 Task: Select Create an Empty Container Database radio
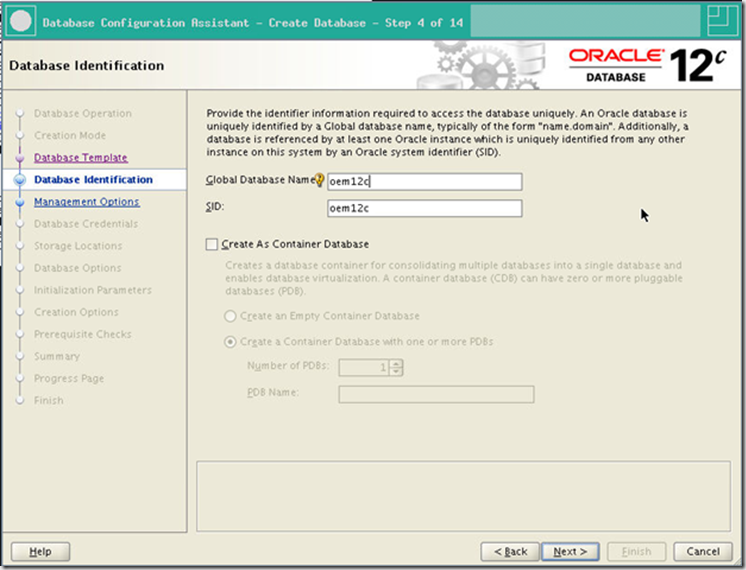click(230, 316)
